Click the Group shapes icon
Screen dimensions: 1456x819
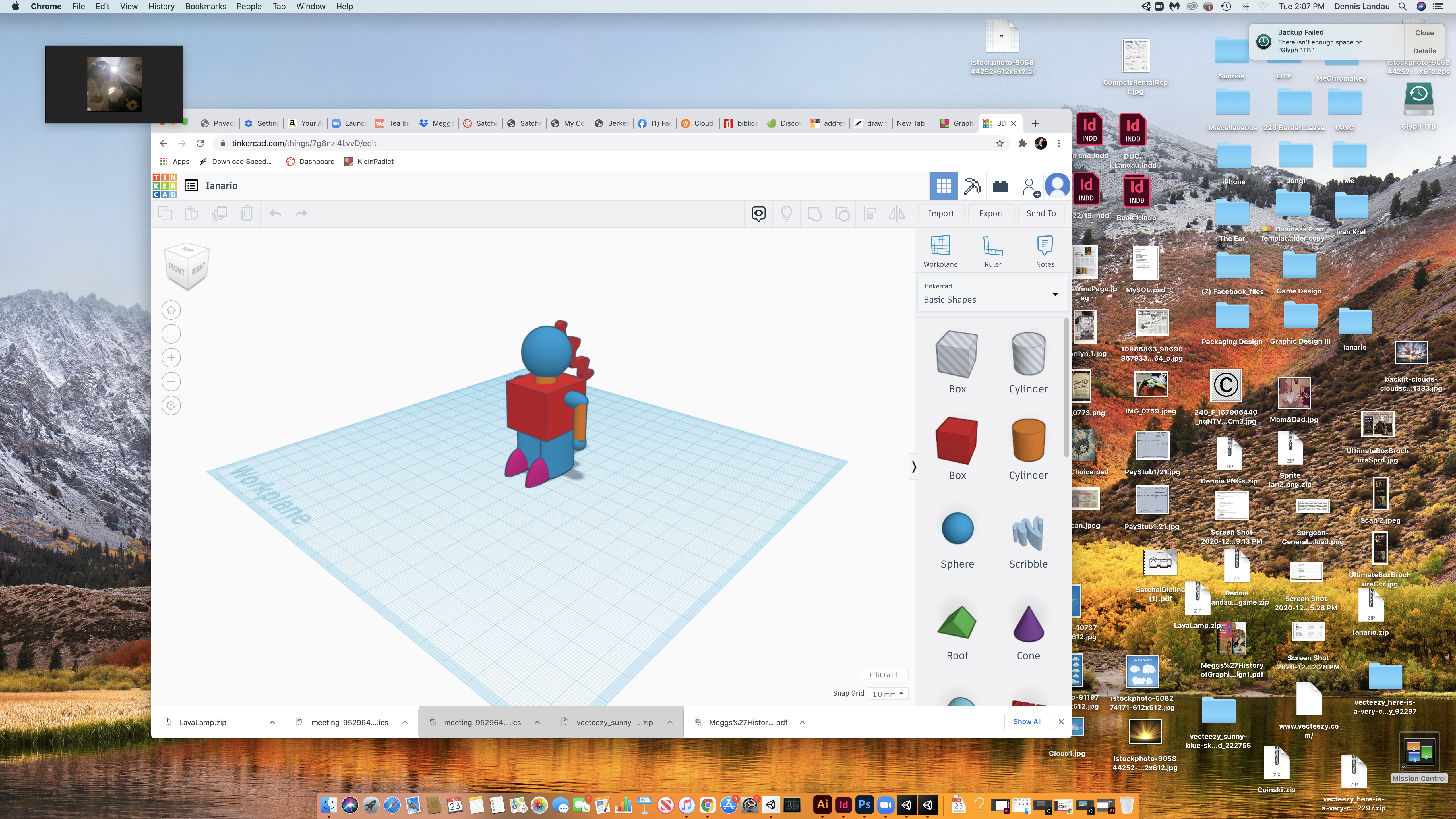814,214
